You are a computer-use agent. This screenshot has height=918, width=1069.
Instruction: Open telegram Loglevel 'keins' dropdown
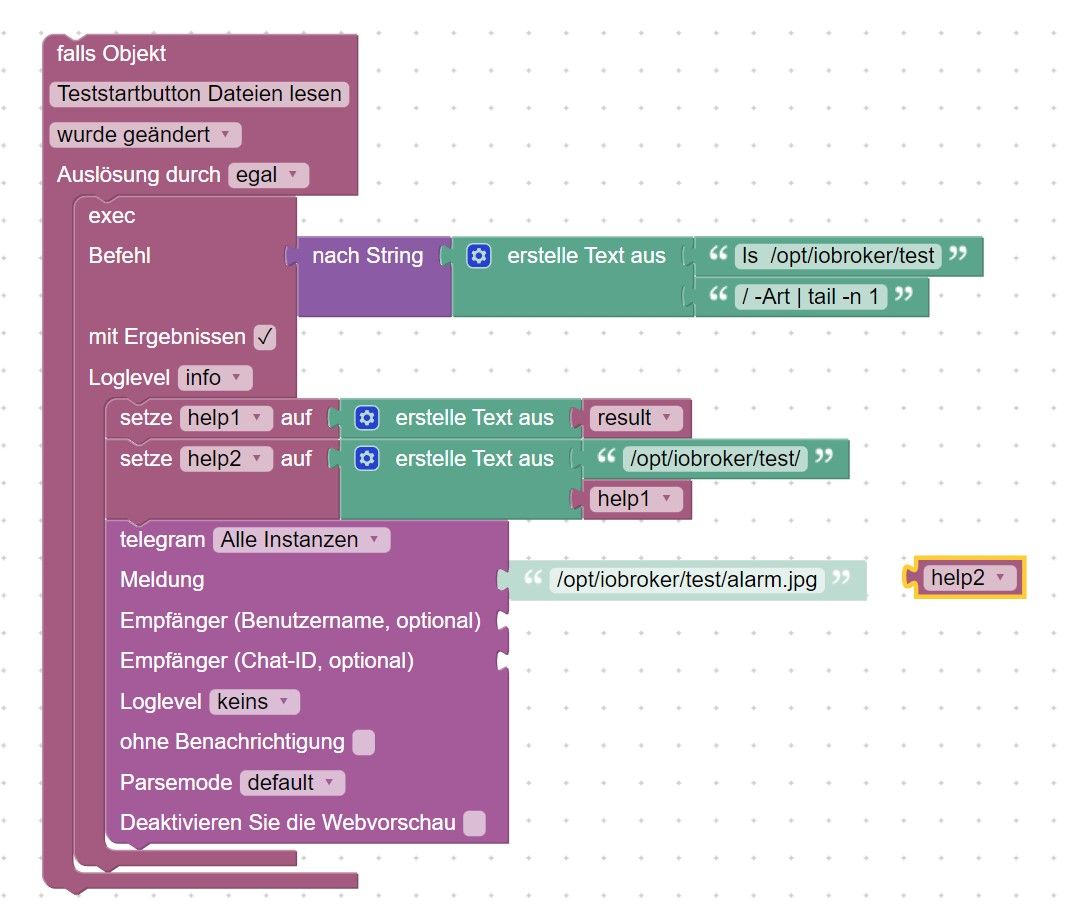[254, 701]
